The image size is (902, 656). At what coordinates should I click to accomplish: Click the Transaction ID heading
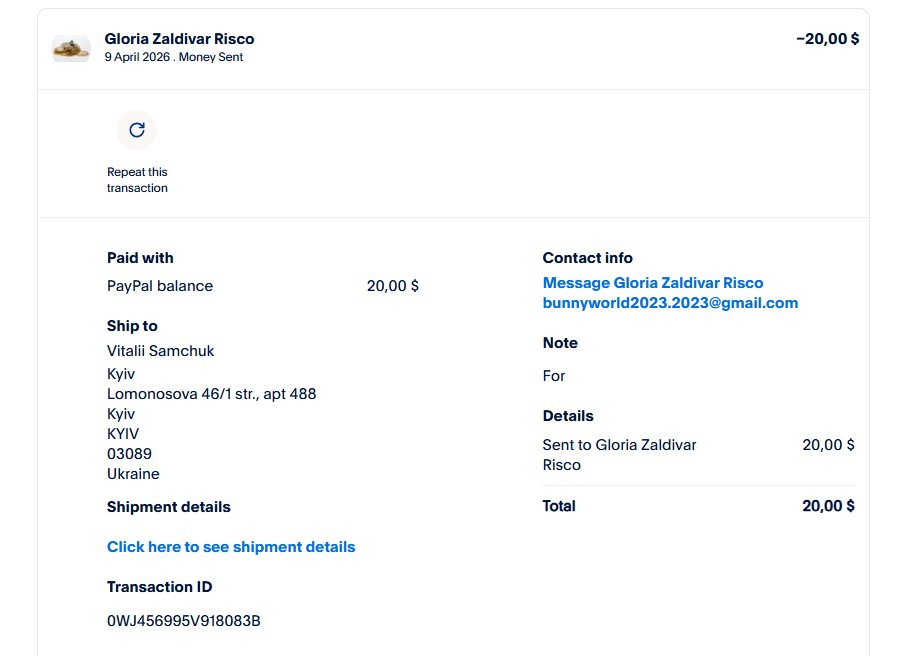tap(159, 587)
